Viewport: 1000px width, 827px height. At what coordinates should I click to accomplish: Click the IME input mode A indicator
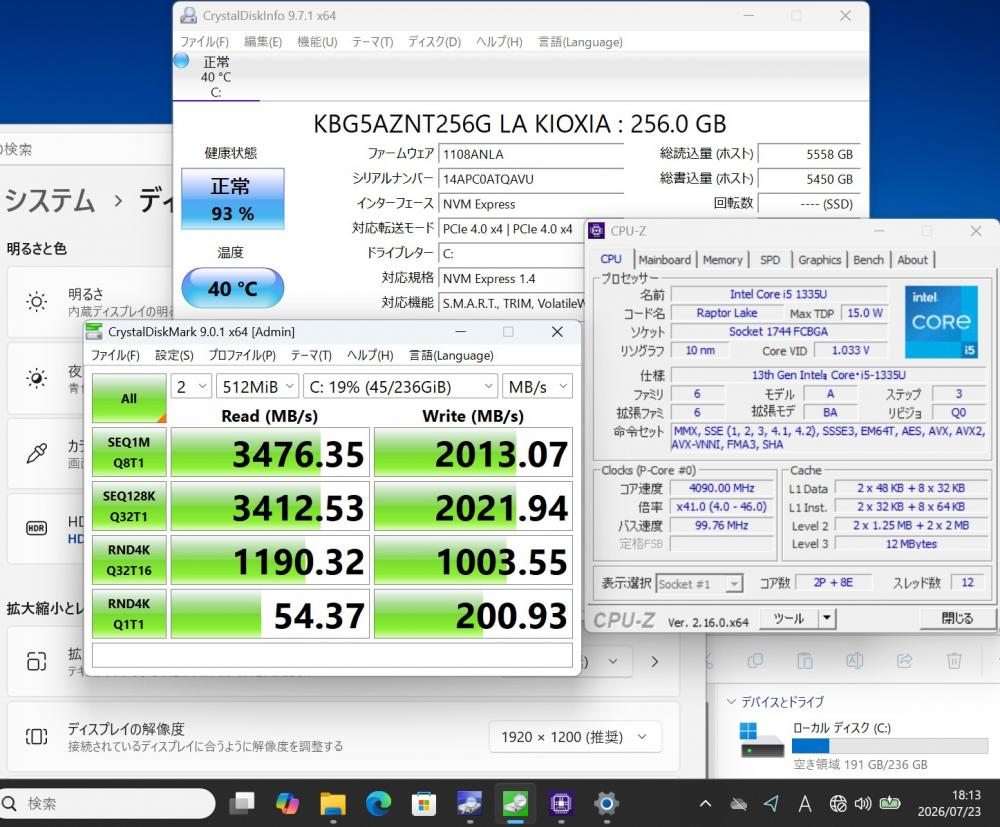(x=805, y=804)
